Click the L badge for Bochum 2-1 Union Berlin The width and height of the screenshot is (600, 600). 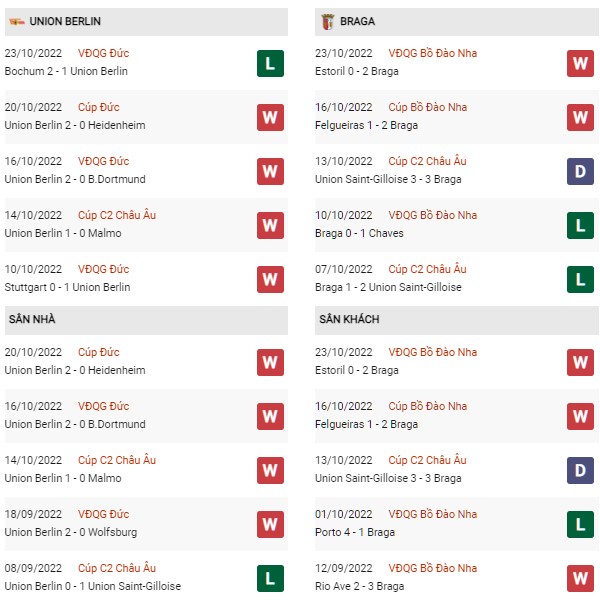point(270,63)
